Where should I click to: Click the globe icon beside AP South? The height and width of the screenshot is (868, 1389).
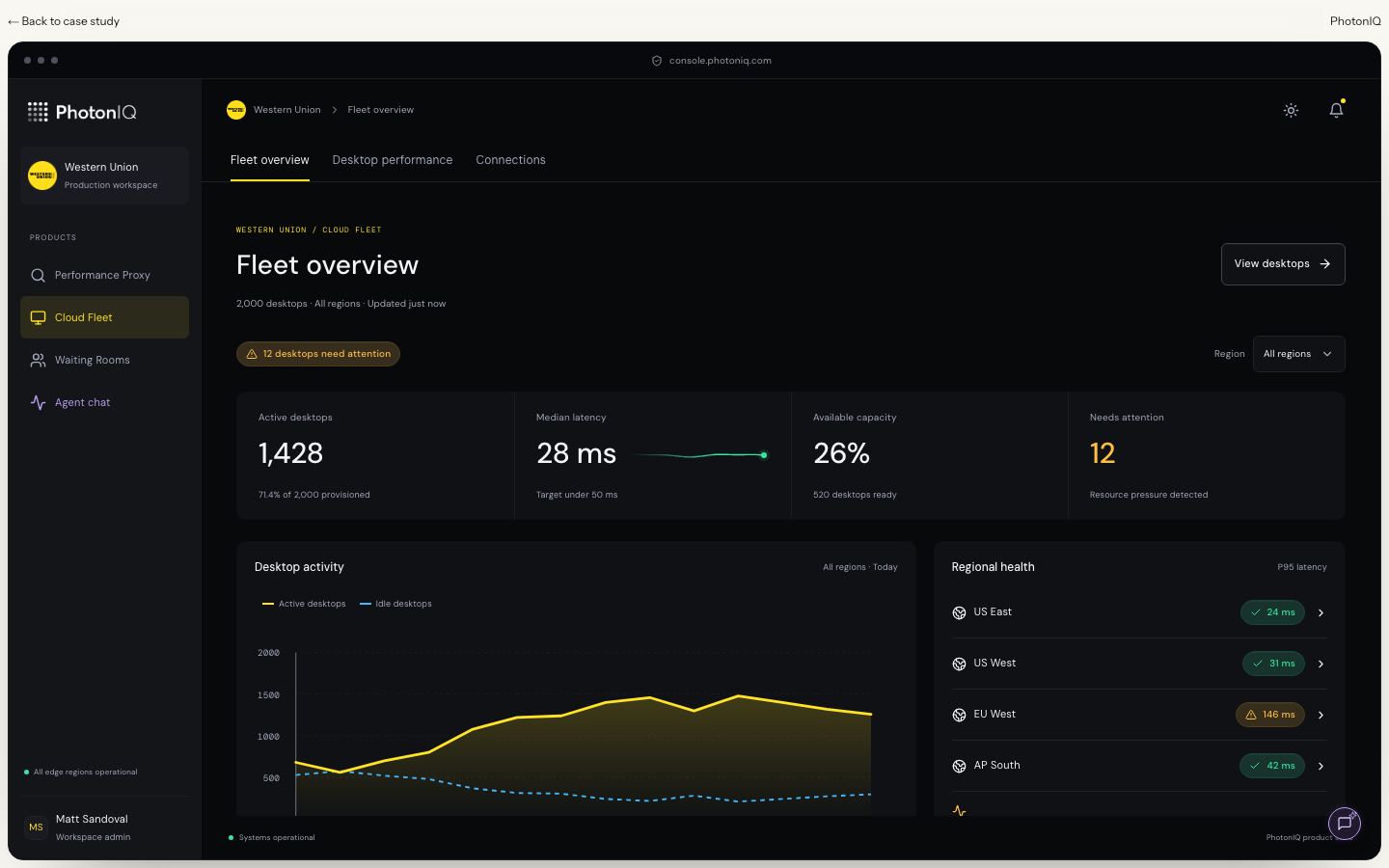click(959, 766)
